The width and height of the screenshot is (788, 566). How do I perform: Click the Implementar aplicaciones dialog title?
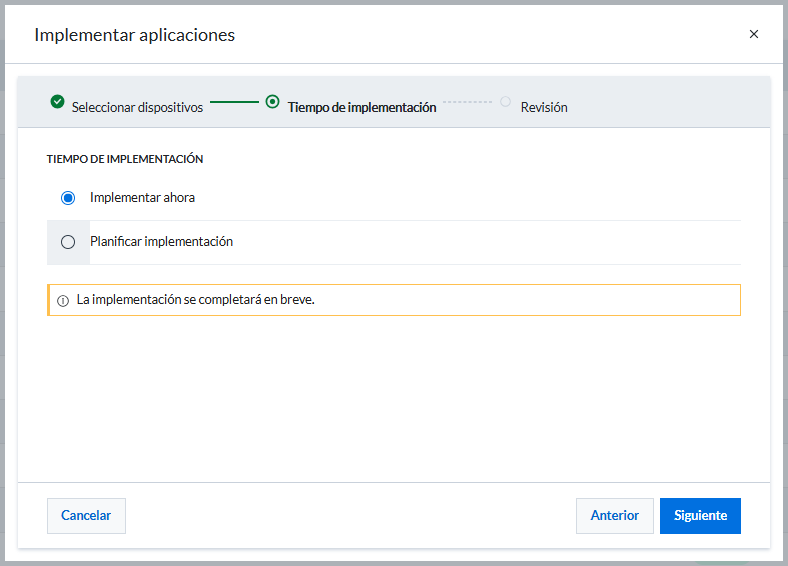[135, 35]
